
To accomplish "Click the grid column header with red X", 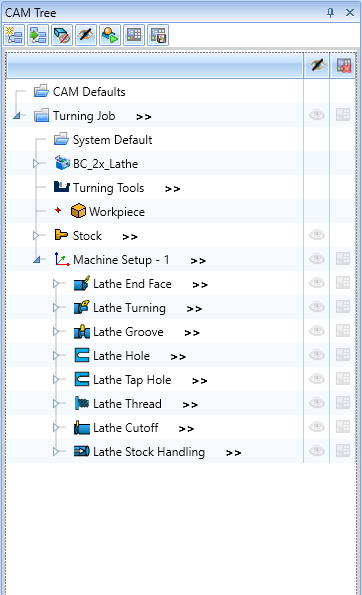I will (343, 65).
